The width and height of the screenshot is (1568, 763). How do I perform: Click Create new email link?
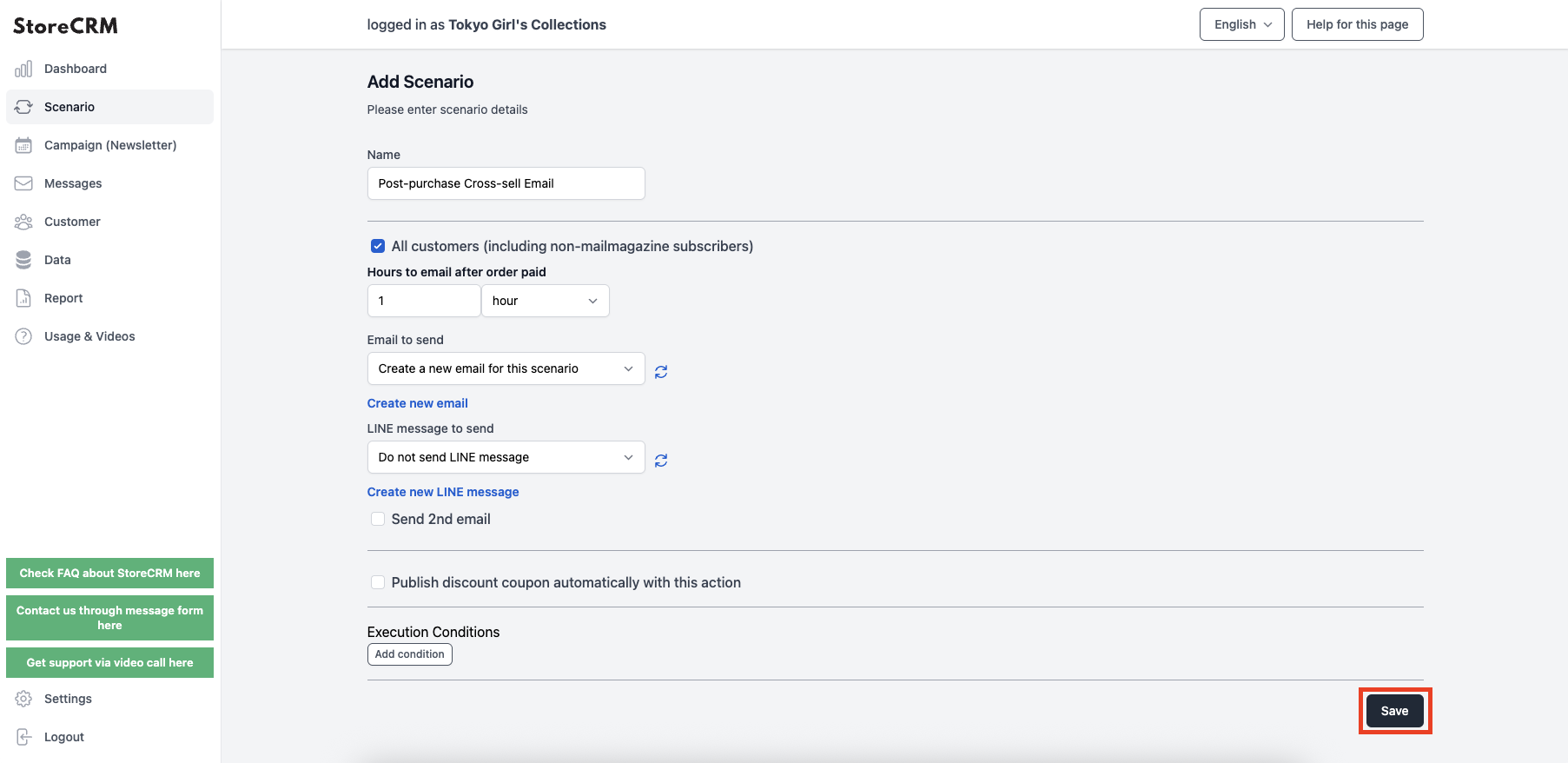click(x=418, y=403)
